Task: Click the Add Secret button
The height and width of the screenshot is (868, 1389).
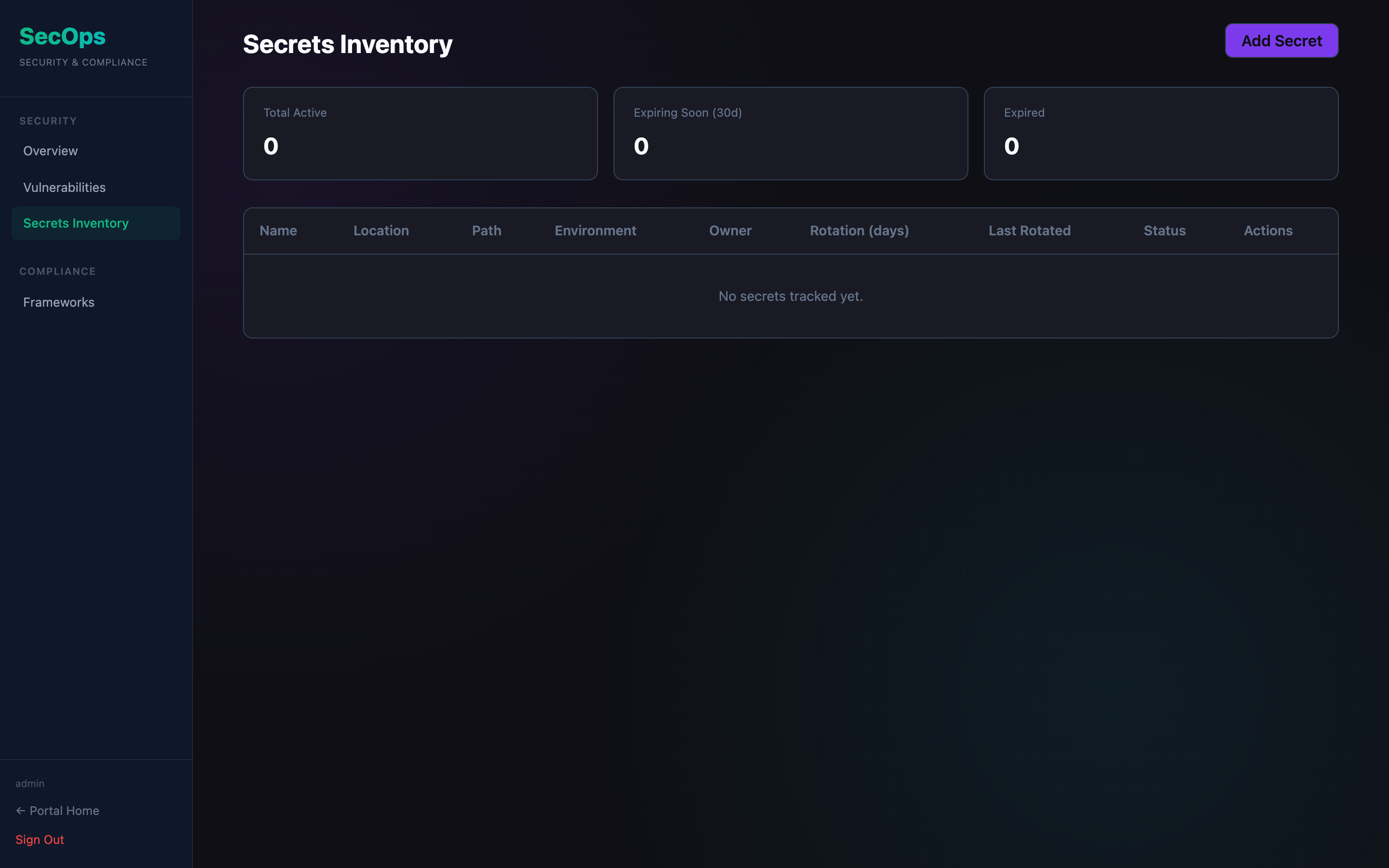Action: tap(1281, 40)
